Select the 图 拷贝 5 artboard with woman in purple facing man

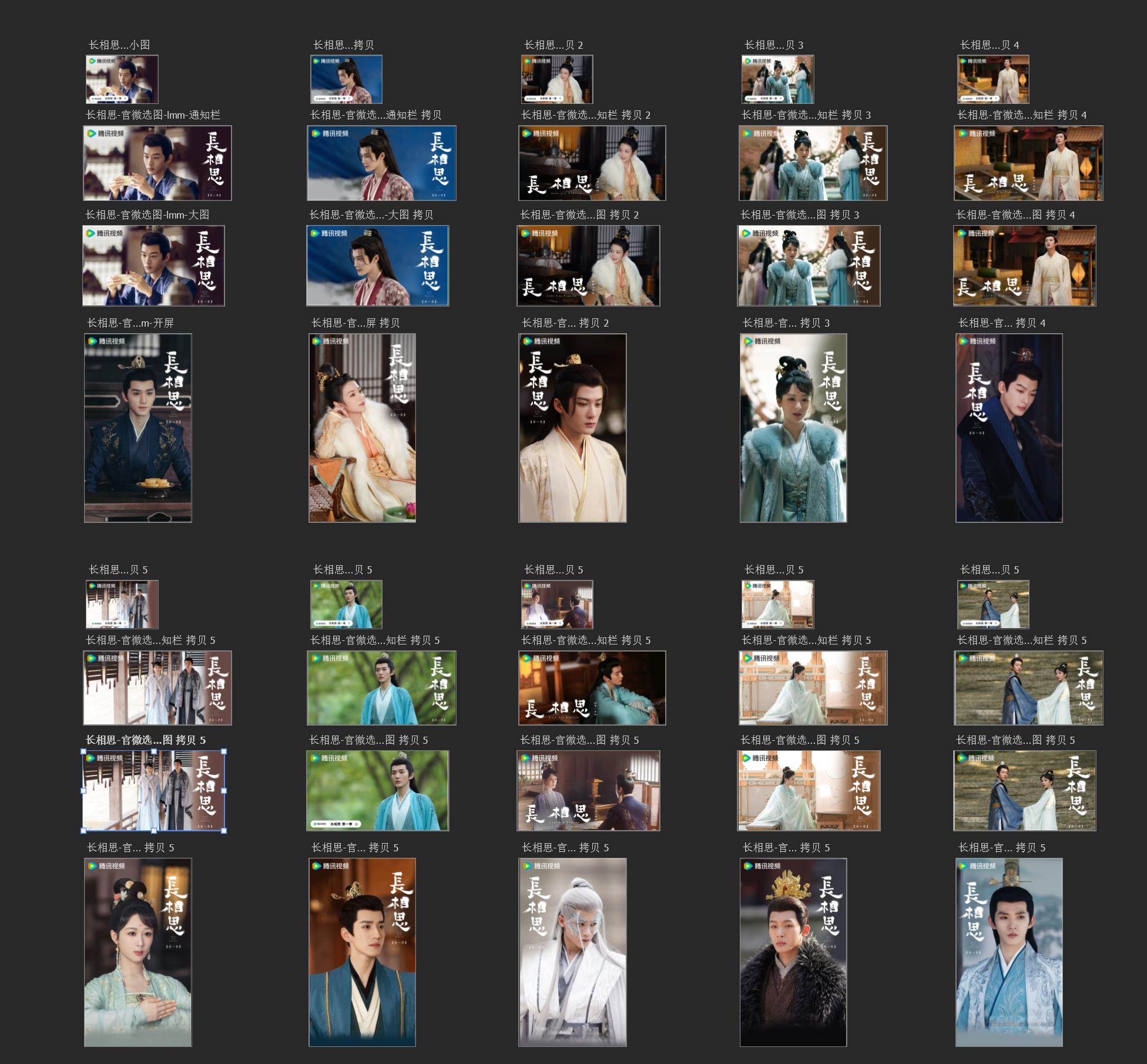point(588,791)
